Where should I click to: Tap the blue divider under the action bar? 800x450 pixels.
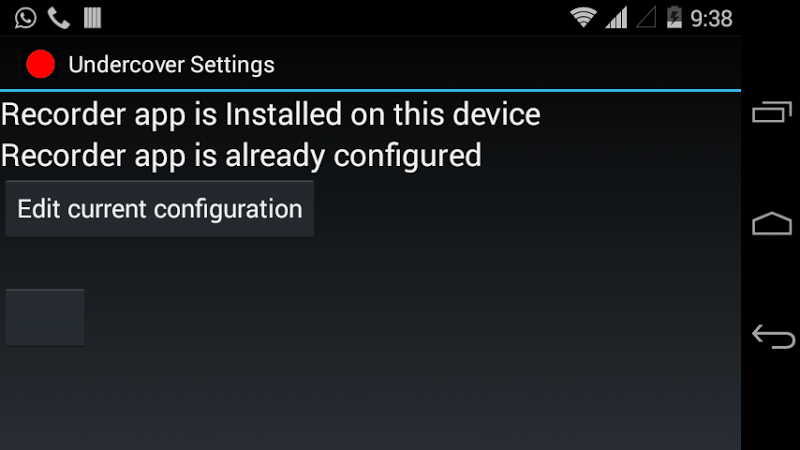coord(370,90)
